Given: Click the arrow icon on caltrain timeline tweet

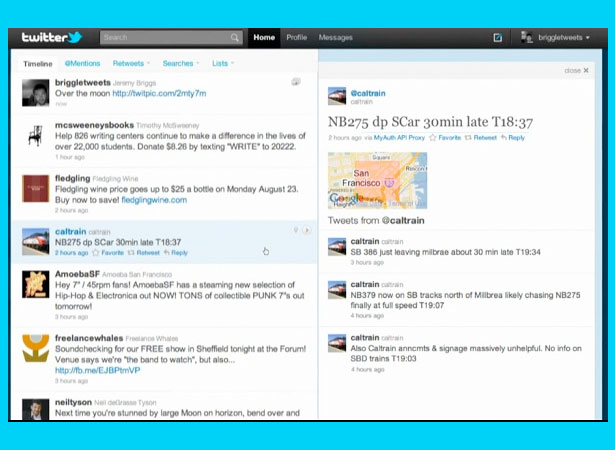Looking at the screenshot, I should coord(307,230).
